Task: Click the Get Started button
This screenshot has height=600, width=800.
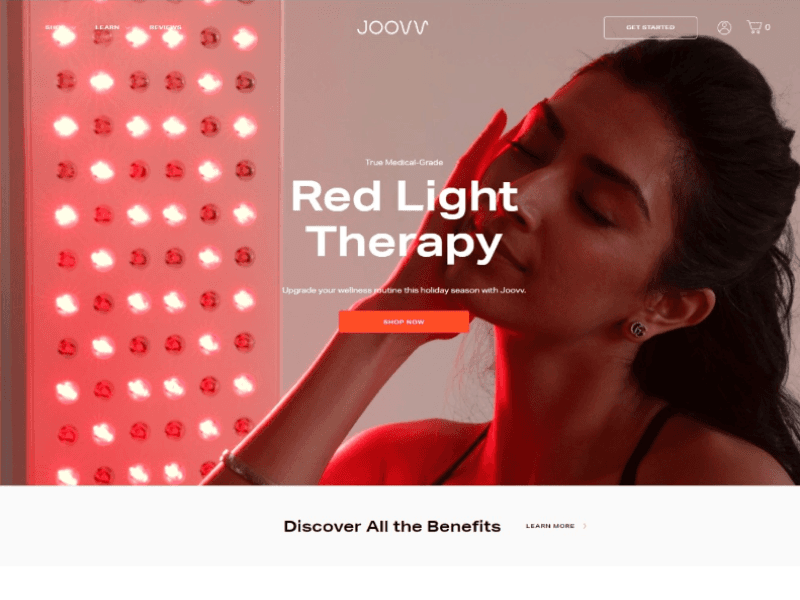Action: tap(651, 28)
